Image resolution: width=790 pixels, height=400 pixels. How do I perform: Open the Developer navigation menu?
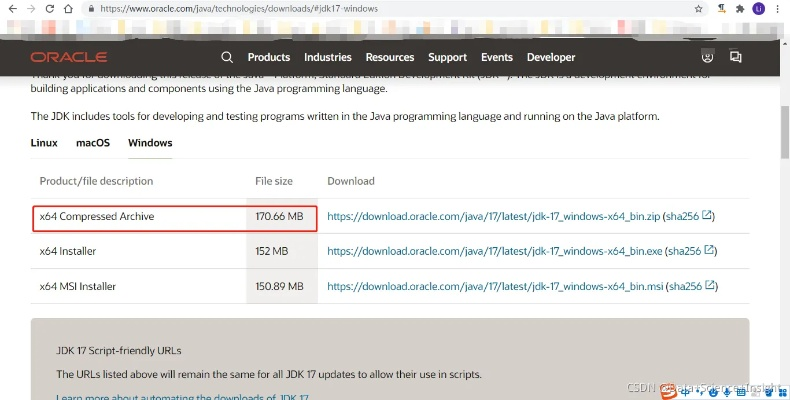(x=551, y=58)
